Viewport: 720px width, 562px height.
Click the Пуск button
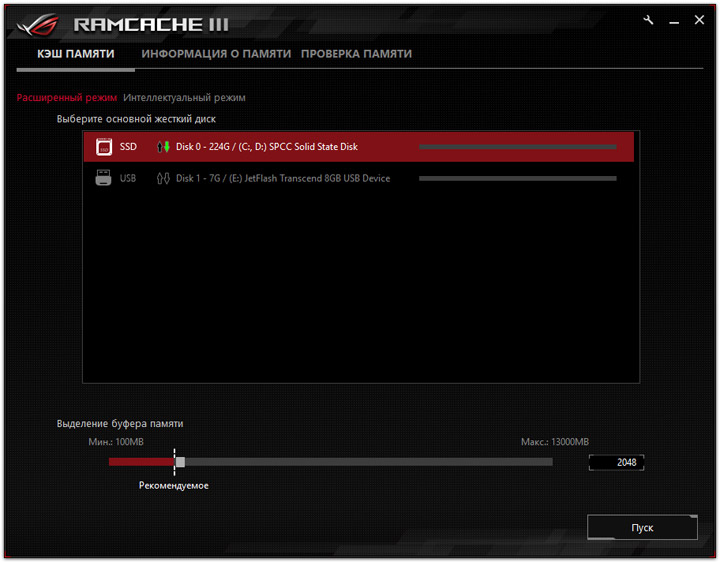(642, 528)
